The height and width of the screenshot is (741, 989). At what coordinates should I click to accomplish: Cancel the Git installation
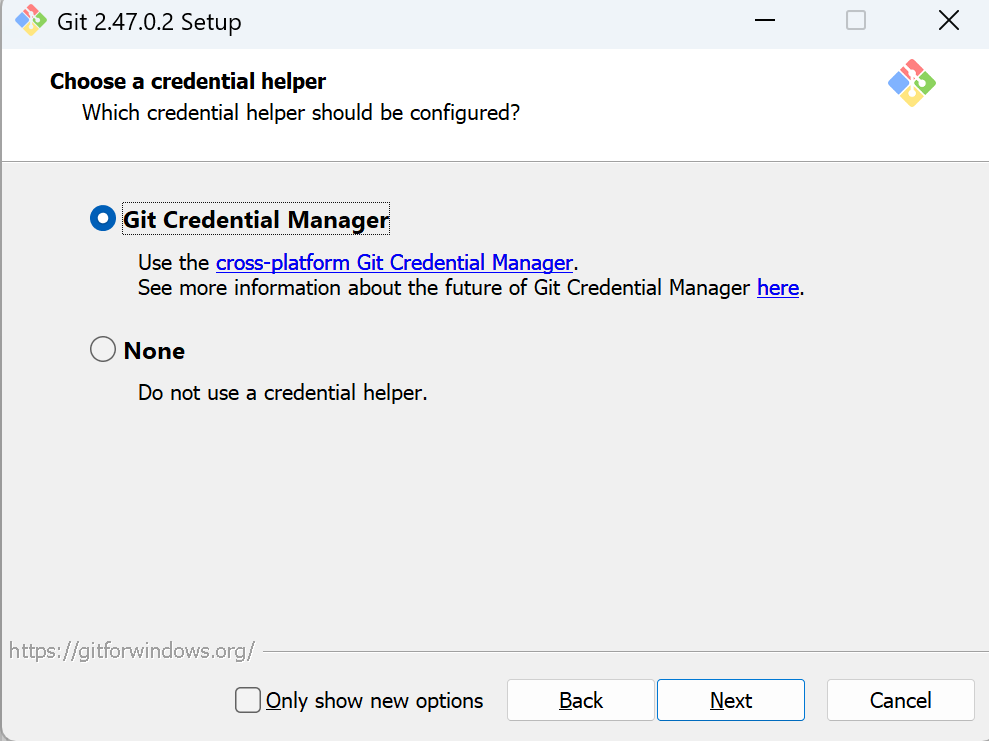[x=900, y=700]
